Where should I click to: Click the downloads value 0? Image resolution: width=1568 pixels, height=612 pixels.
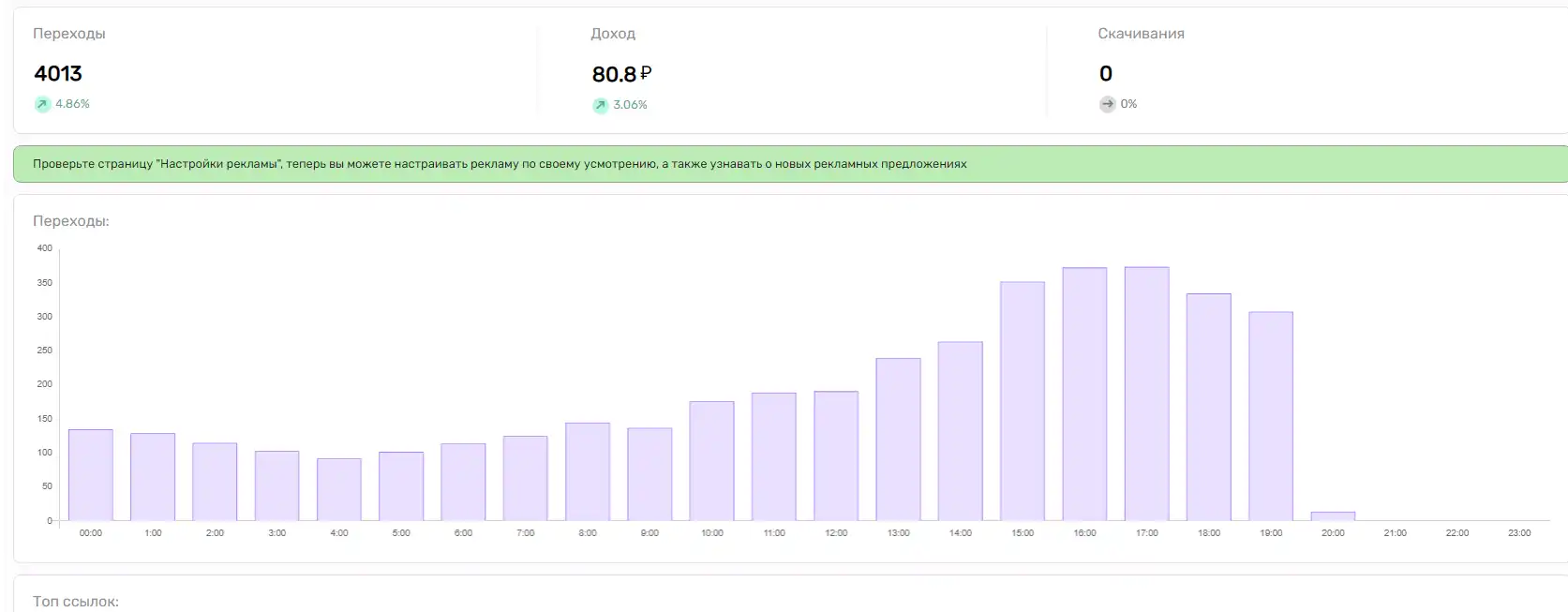1106,73
